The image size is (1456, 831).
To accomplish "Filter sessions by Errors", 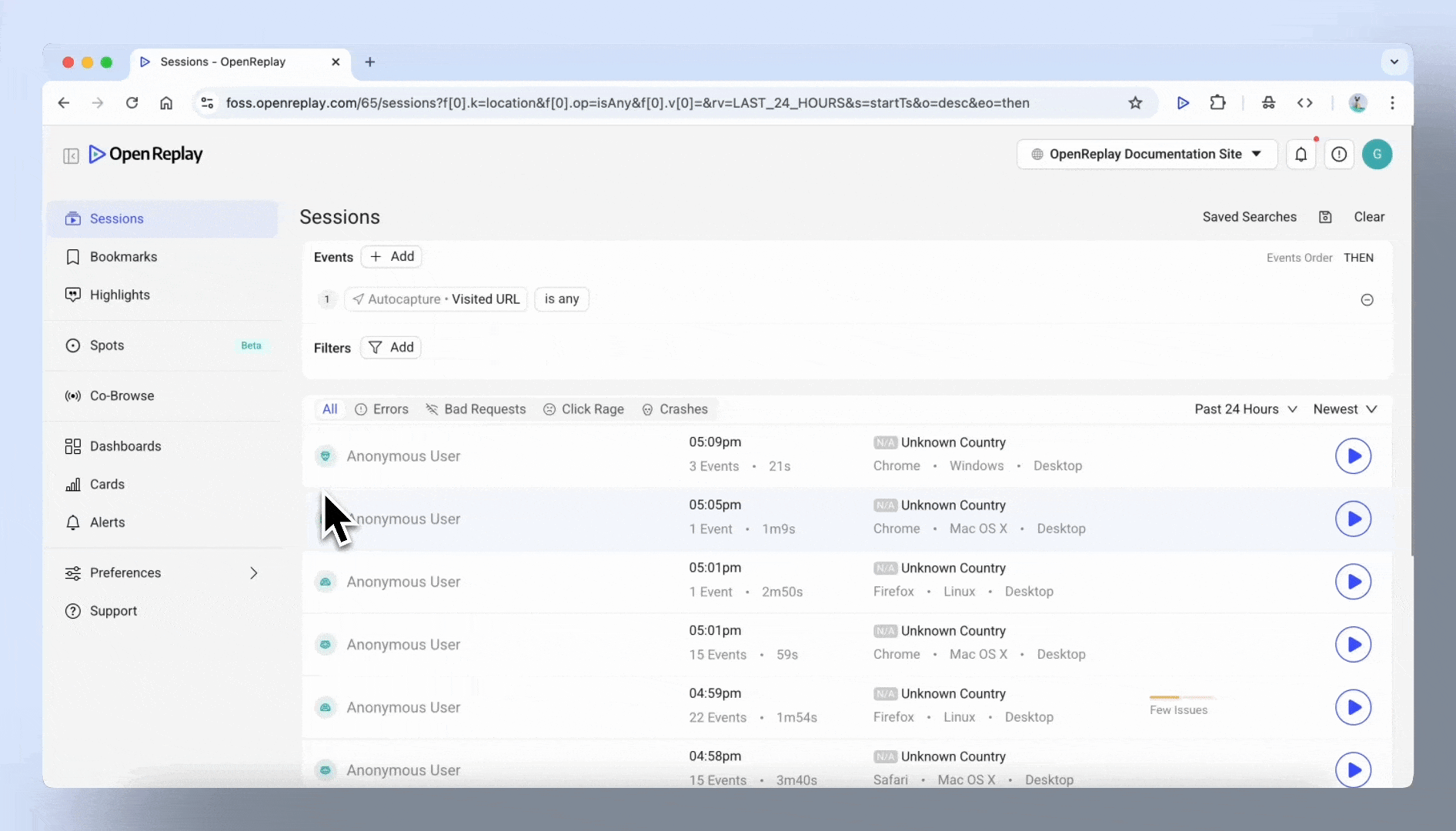I will (x=382, y=409).
